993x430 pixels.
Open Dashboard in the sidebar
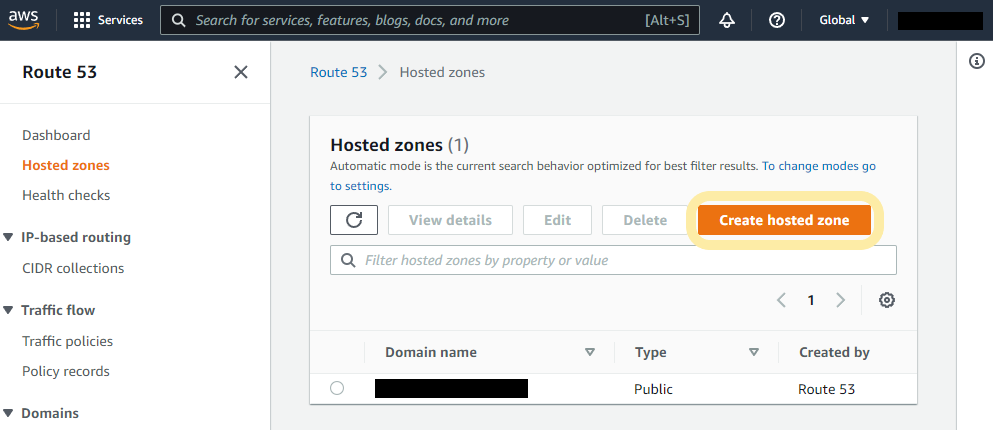(56, 136)
